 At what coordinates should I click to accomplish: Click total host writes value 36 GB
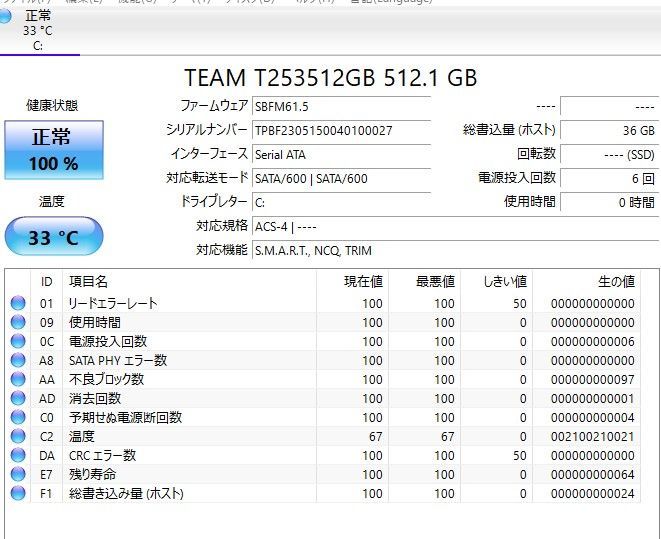[x=609, y=130]
